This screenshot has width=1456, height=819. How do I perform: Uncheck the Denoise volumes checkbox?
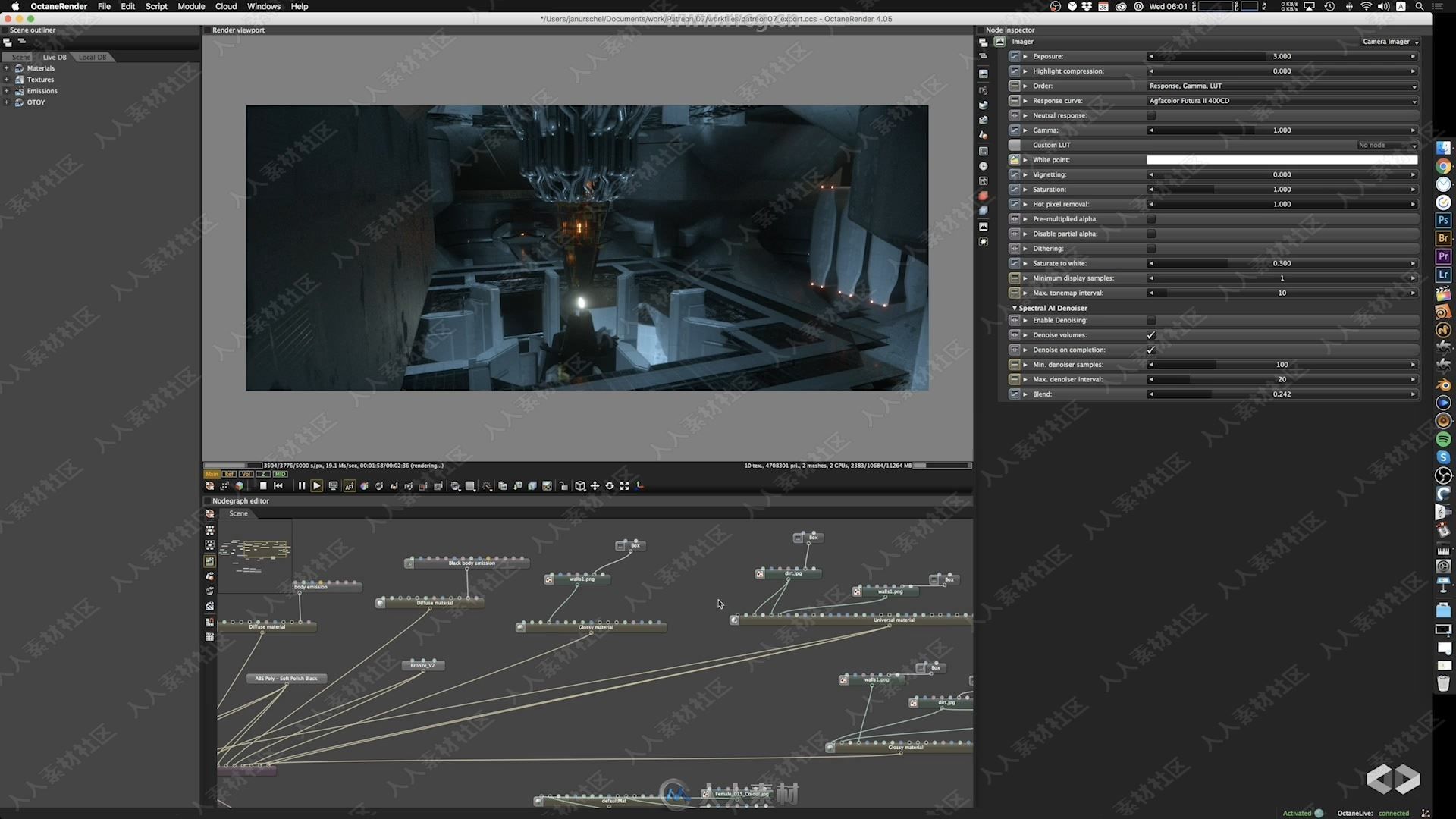point(1151,335)
